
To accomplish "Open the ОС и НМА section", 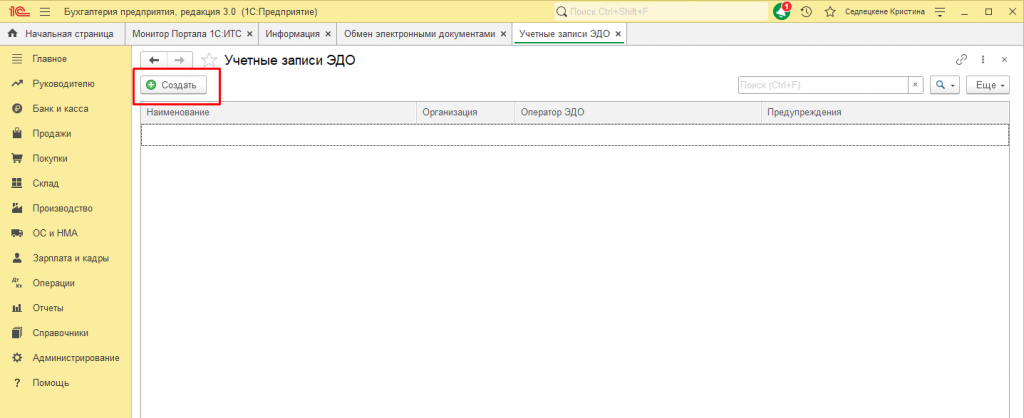I will (x=55, y=233).
